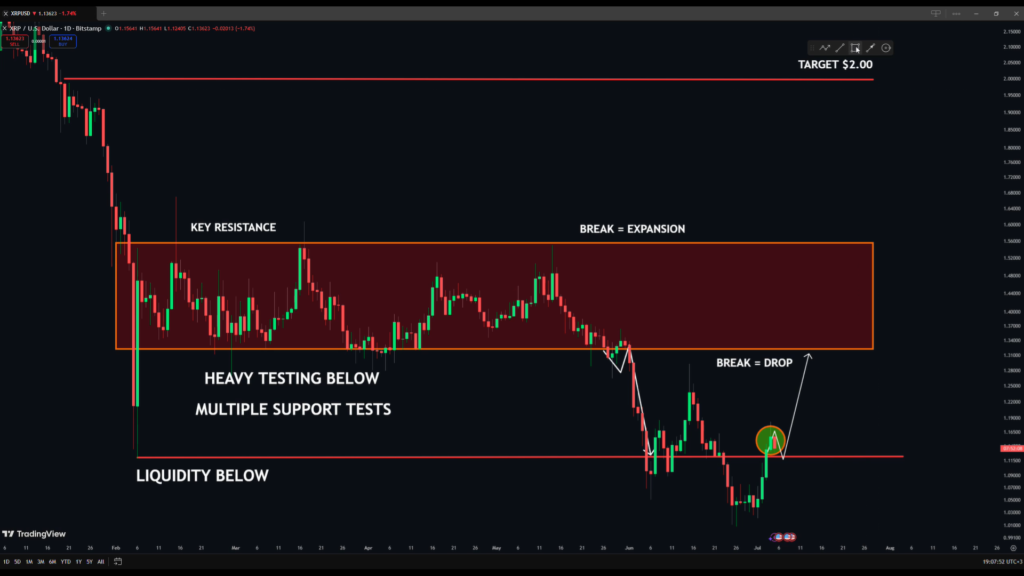Click the event markers on the time axis
Viewport: 1024px width, 576px height.
(x=783, y=537)
